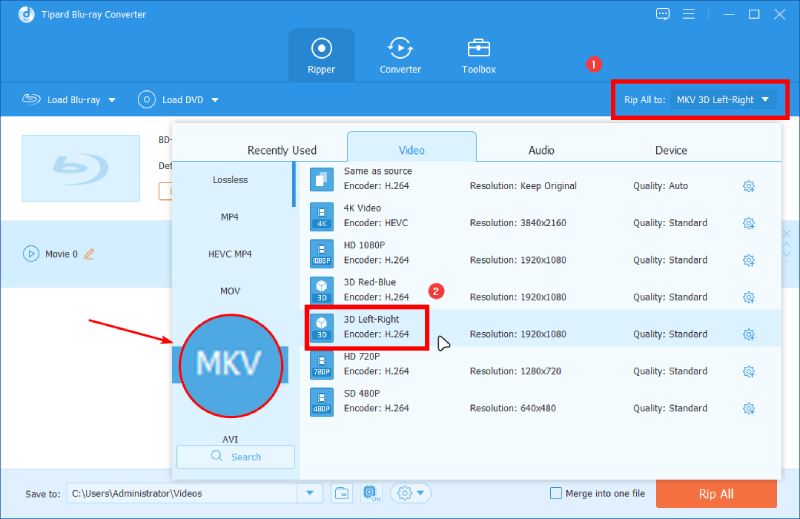The image size is (800, 519).
Task: Open the bottom settings gear dropdown
Action: [411, 493]
